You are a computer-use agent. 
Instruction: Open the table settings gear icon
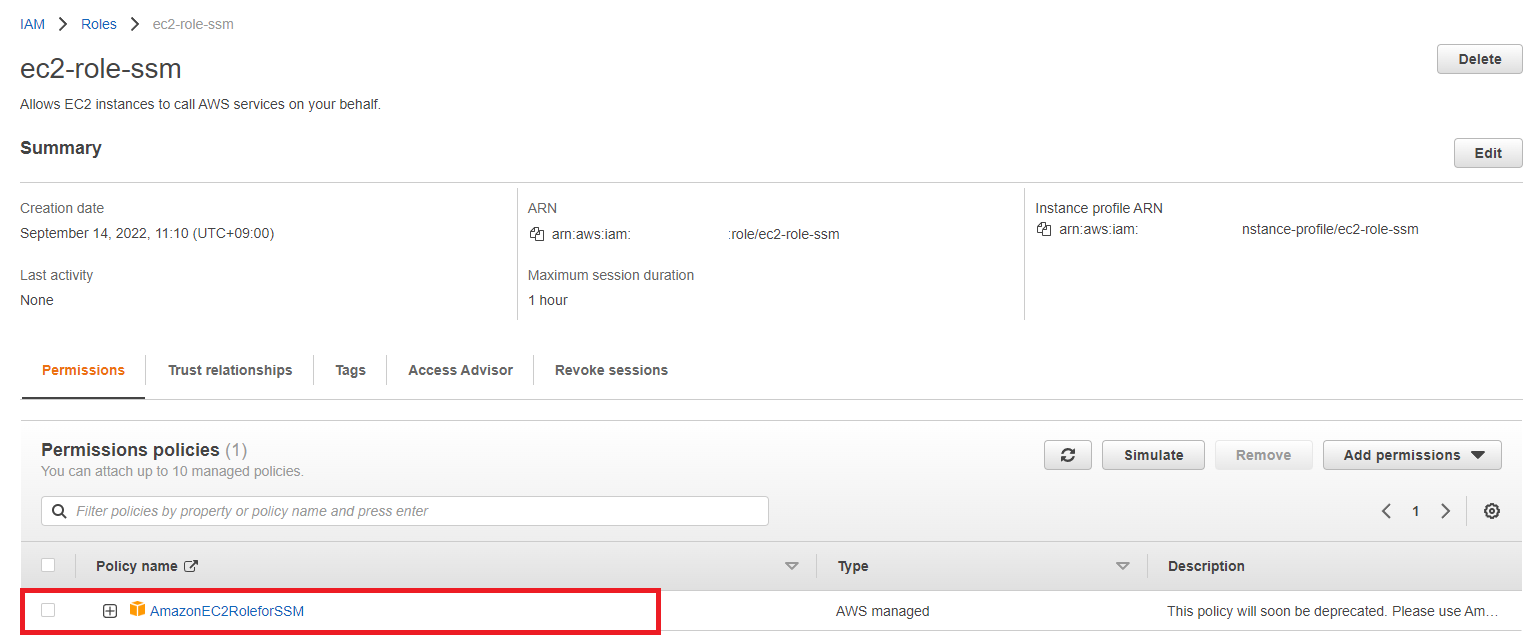coord(1492,511)
